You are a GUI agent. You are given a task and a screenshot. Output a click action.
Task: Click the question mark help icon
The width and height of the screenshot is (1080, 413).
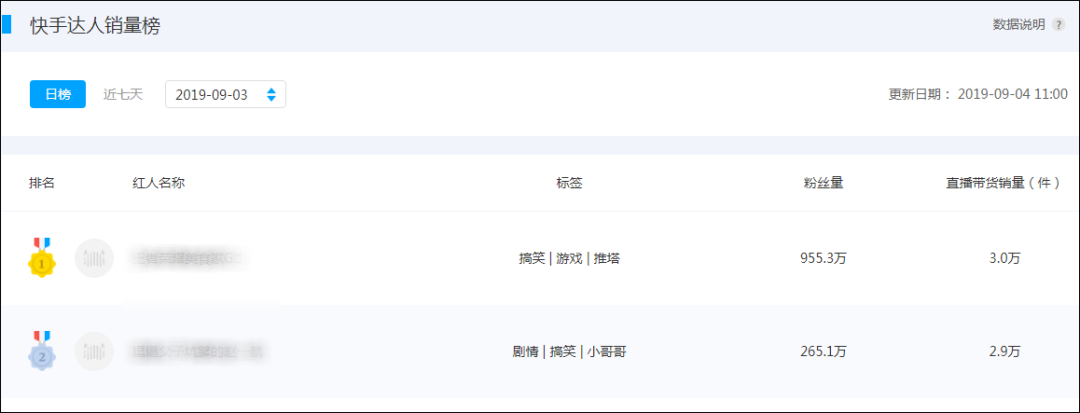click(x=1059, y=25)
